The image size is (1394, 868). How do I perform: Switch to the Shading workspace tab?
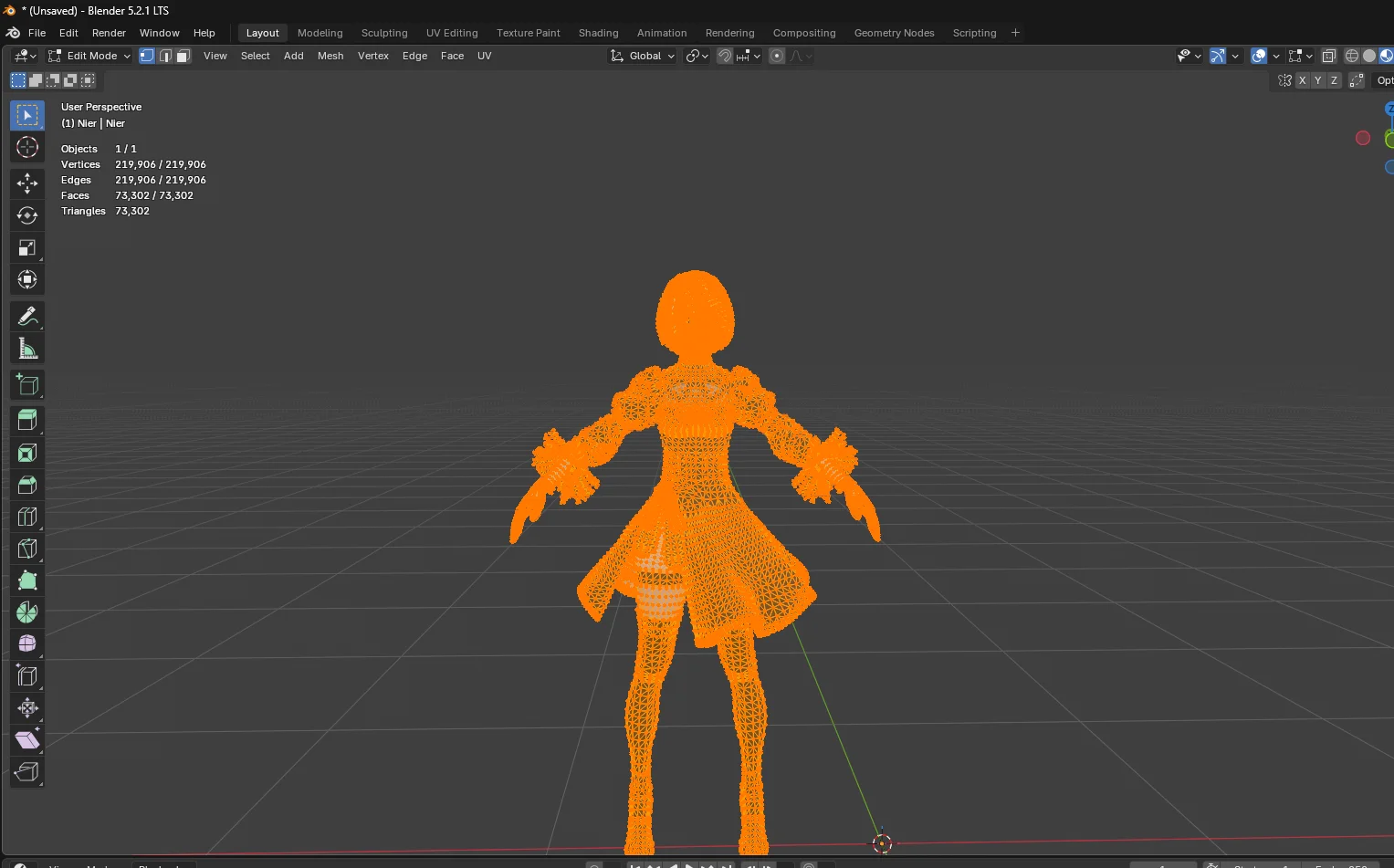pos(598,33)
